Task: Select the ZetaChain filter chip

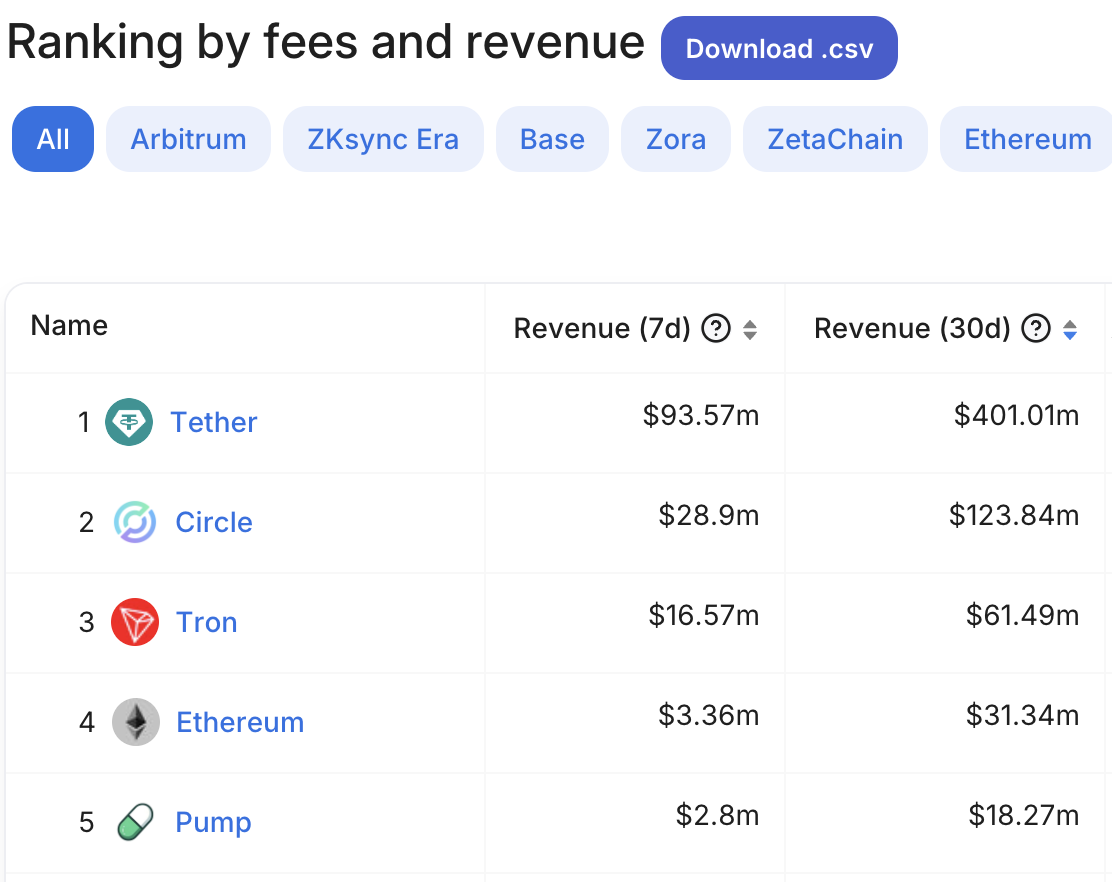Action: click(x=835, y=139)
